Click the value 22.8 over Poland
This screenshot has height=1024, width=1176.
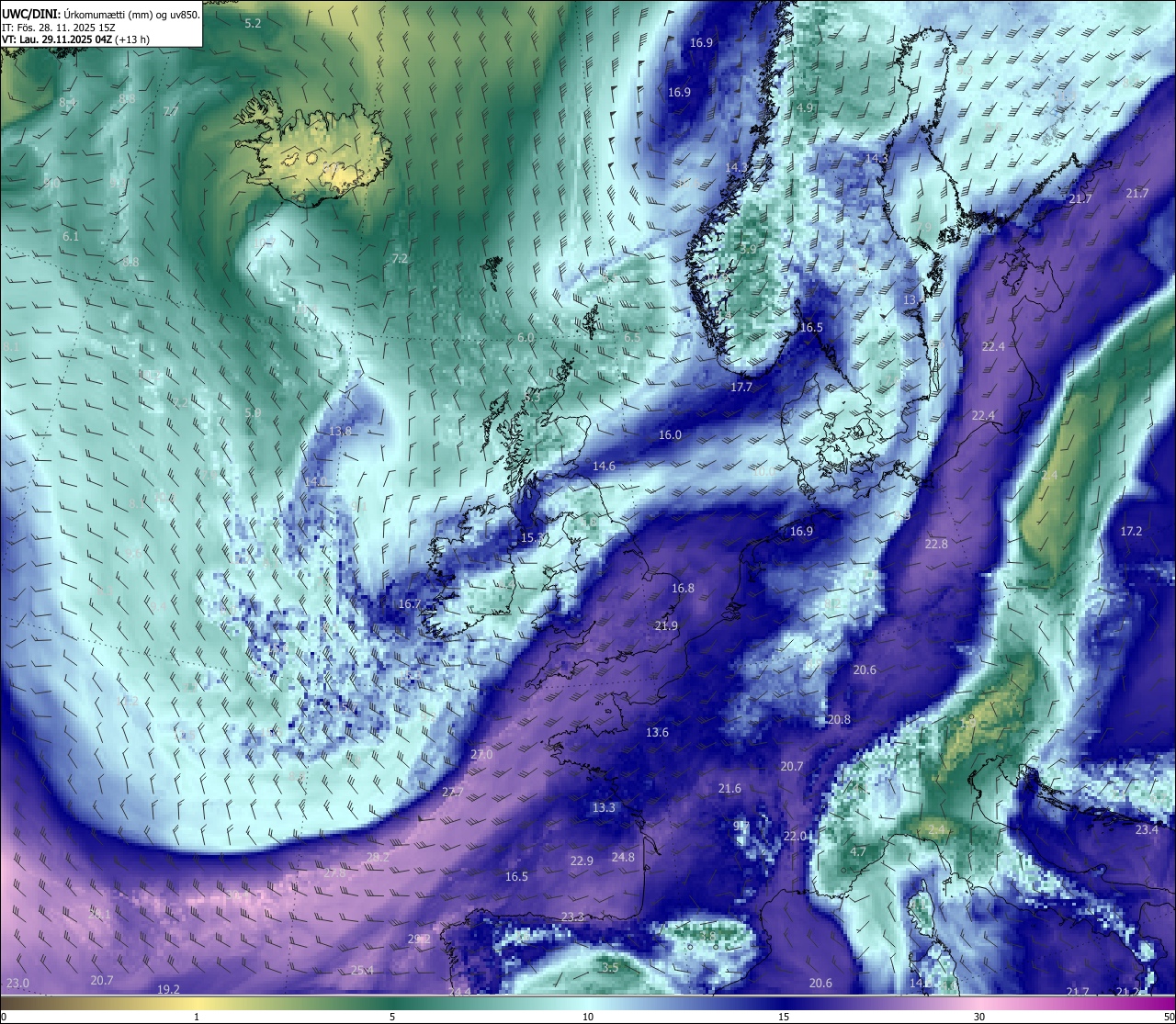pyautogui.click(x=935, y=544)
